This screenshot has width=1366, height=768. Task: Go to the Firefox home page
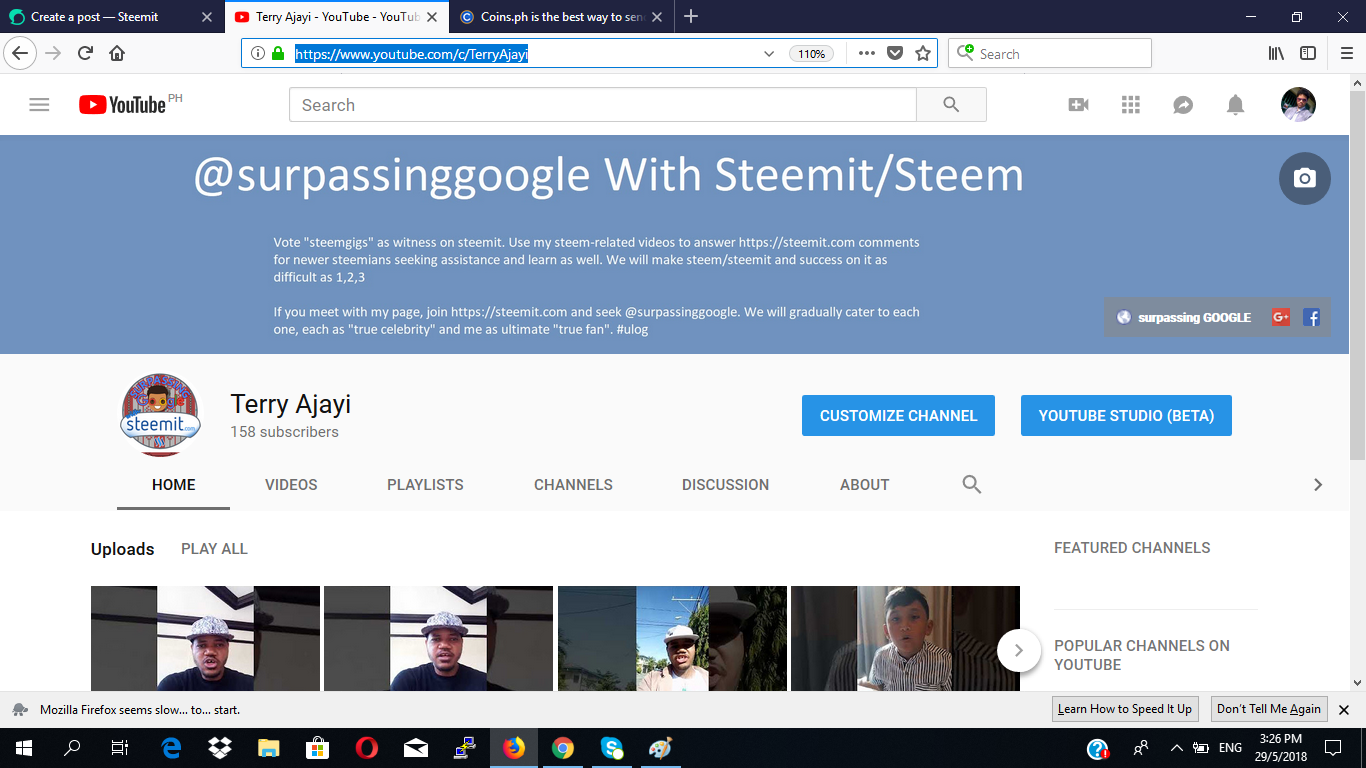coord(117,53)
